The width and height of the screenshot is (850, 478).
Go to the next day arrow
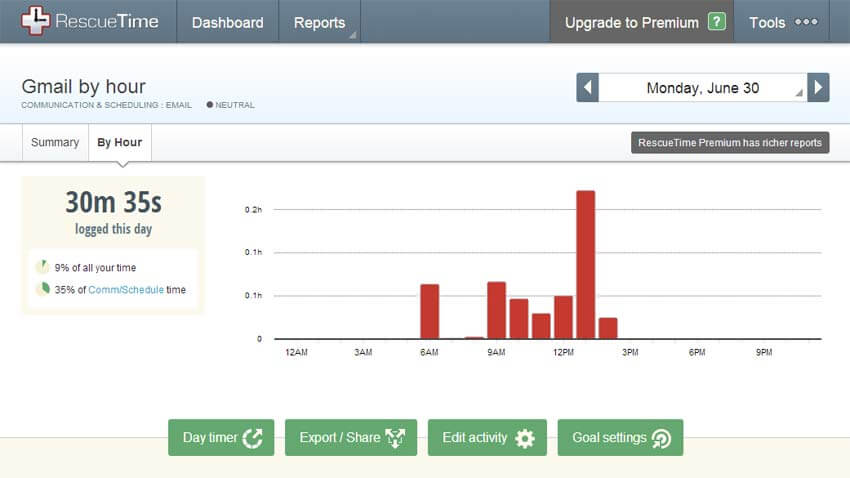pos(818,87)
